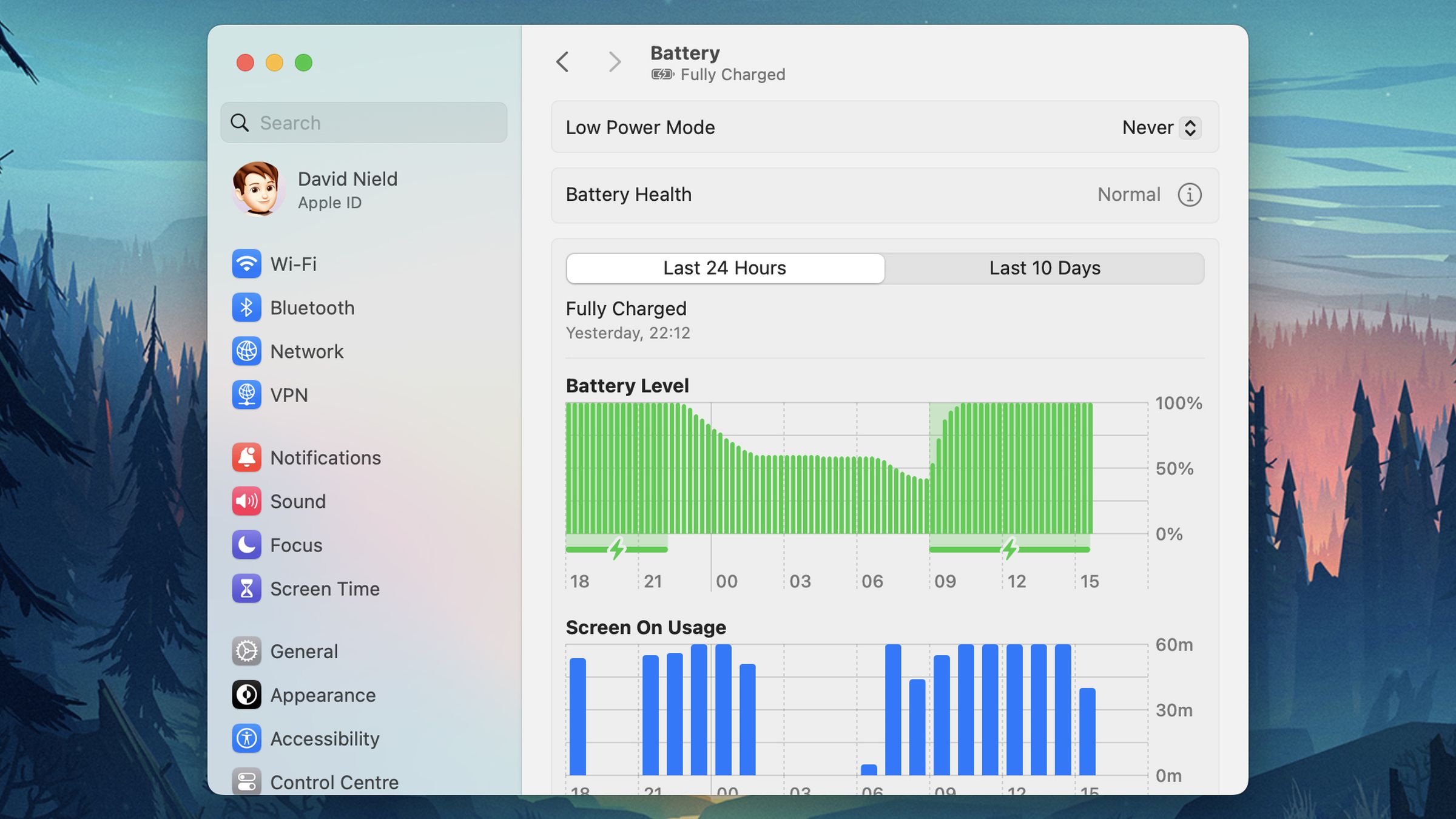Open Accessibility settings
The width and height of the screenshot is (1456, 819).
click(x=325, y=738)
